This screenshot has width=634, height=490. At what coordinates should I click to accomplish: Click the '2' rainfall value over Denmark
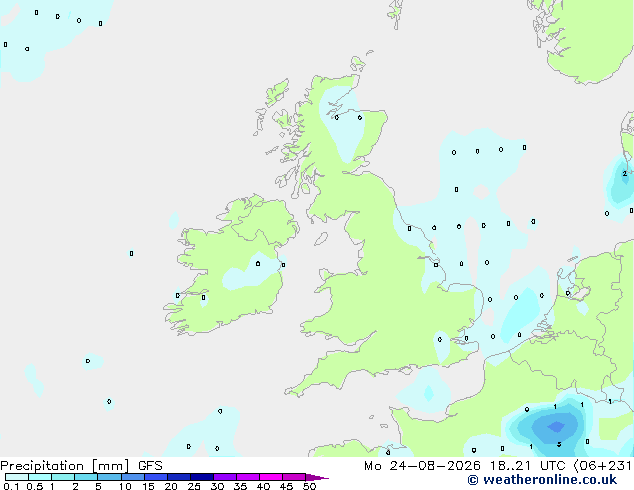[x=625, y=173]
